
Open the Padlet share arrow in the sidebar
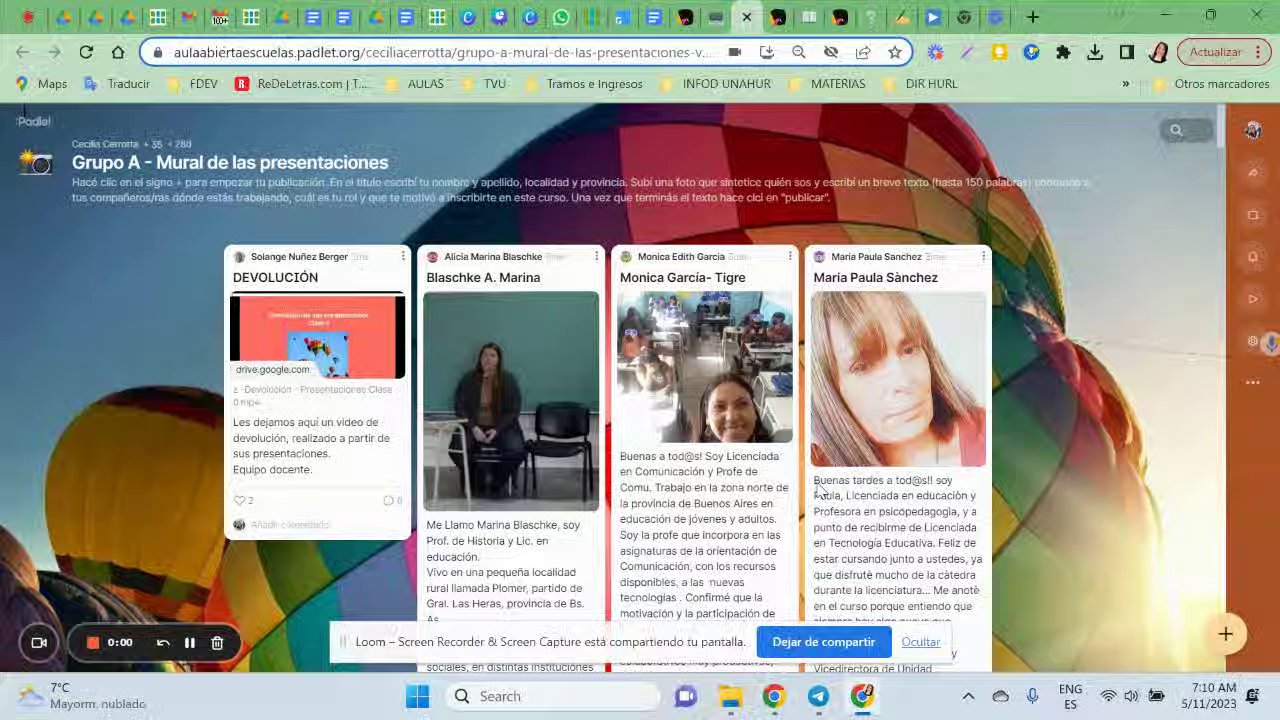[x=1253, y=172]
